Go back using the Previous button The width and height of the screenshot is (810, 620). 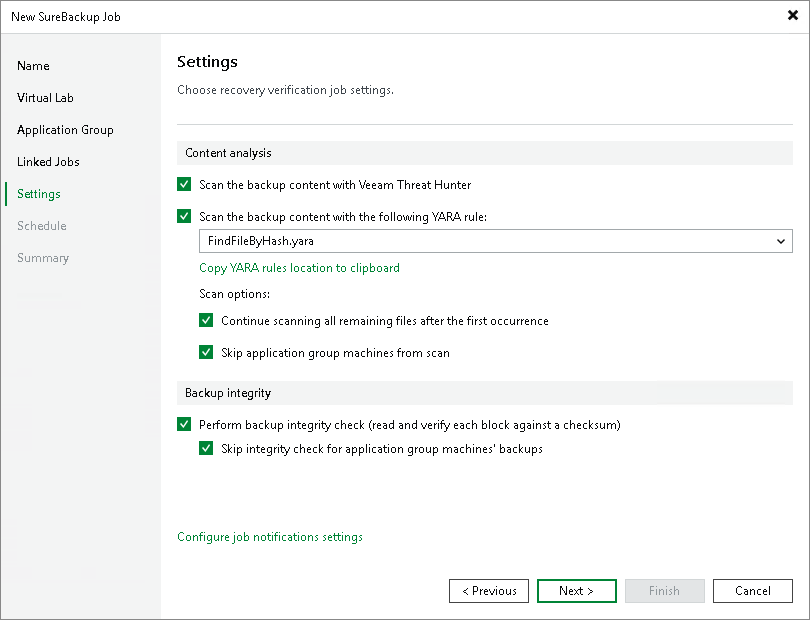tap(488, 591)
